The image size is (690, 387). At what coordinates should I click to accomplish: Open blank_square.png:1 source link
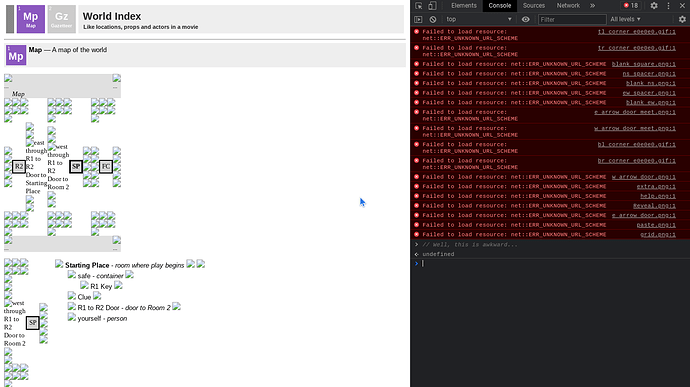[643, 64]
